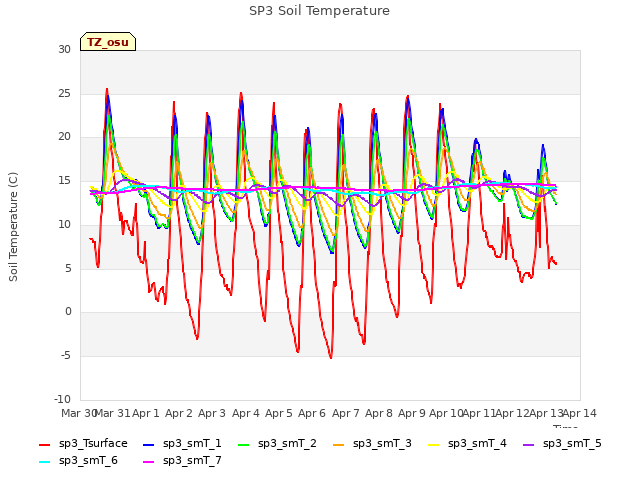640x480 pixels.
Task: Toggle the sp3_smT_7 legend entry
Action: (x=182, y=461)
